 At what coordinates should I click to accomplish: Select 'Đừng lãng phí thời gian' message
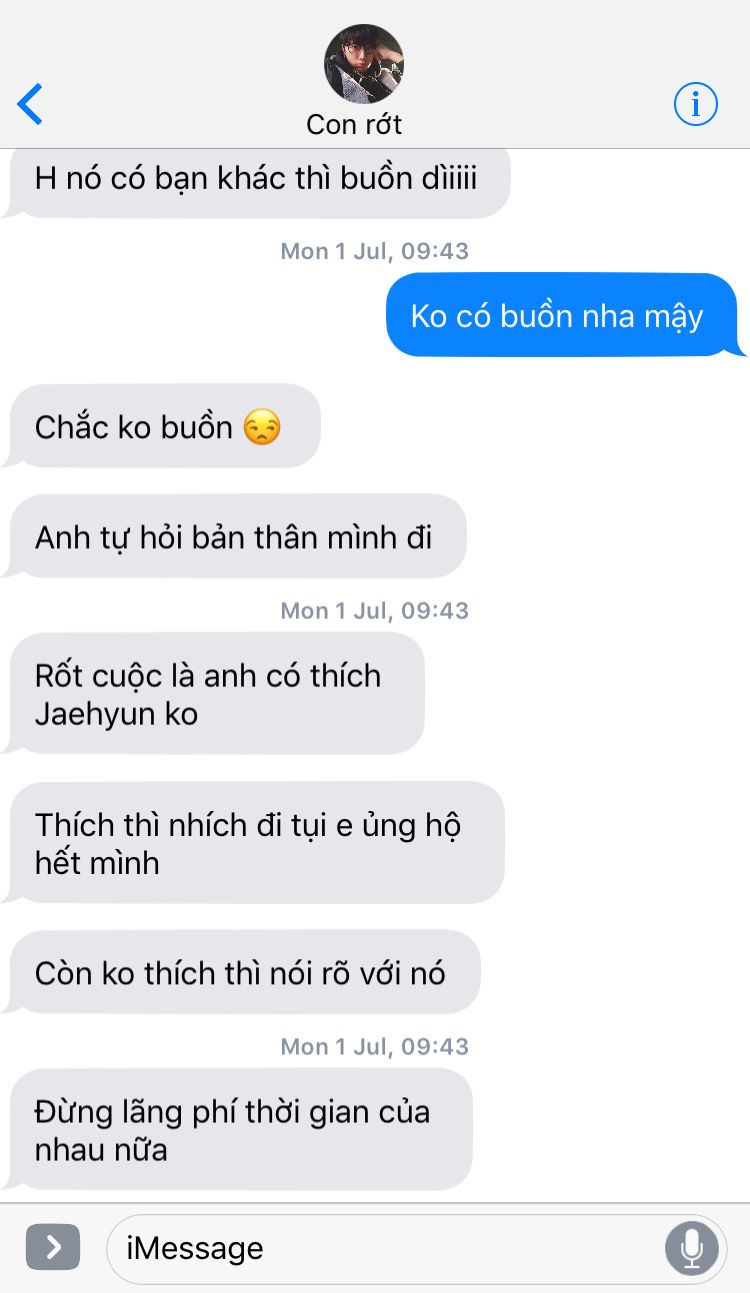tap(238, 1130)
